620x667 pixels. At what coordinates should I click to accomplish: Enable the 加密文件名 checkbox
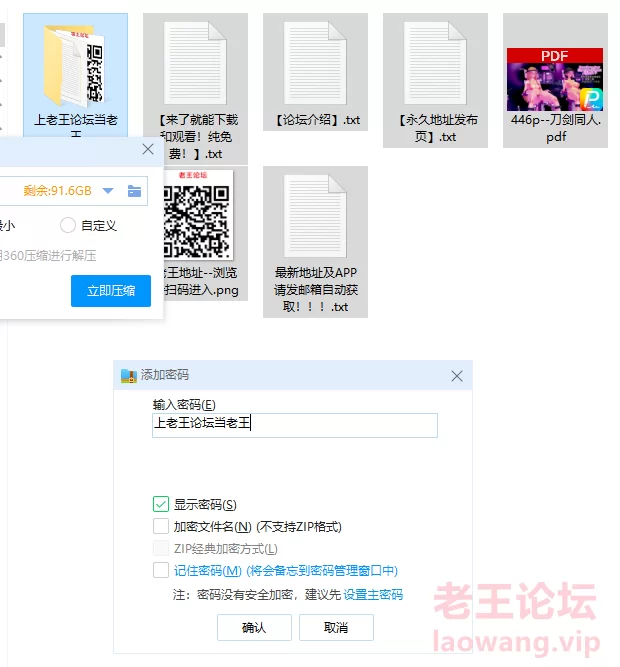(161, 526)
